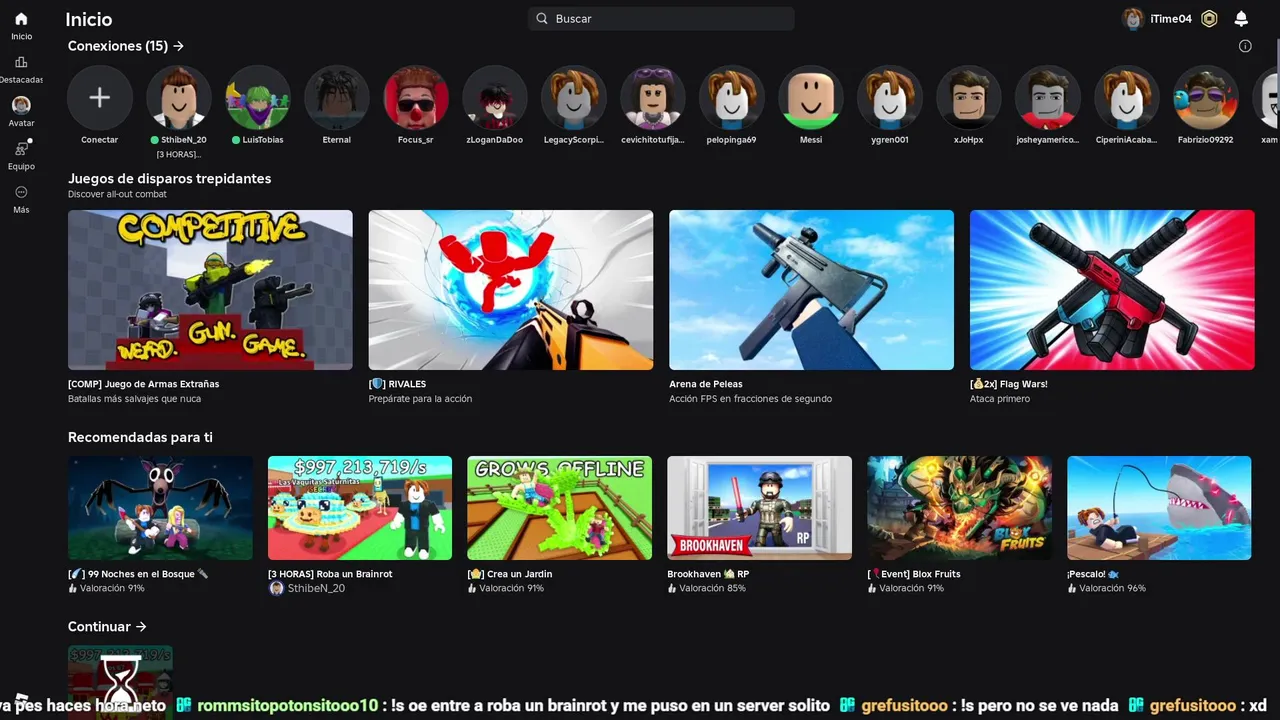Click the Continuar section game thumbnail
This screenshot has height=720, width=1280.
click(x=120, y=682)
